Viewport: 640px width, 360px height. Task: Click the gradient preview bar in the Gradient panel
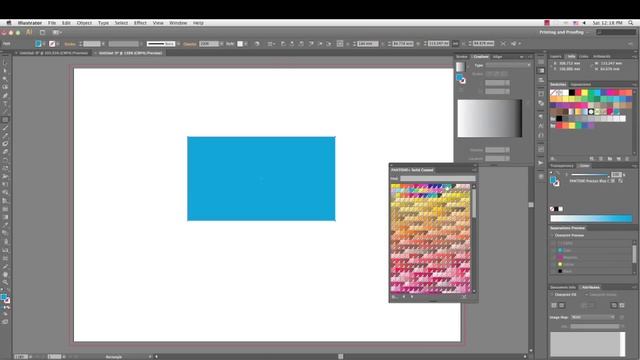click(x=489, y=118)
